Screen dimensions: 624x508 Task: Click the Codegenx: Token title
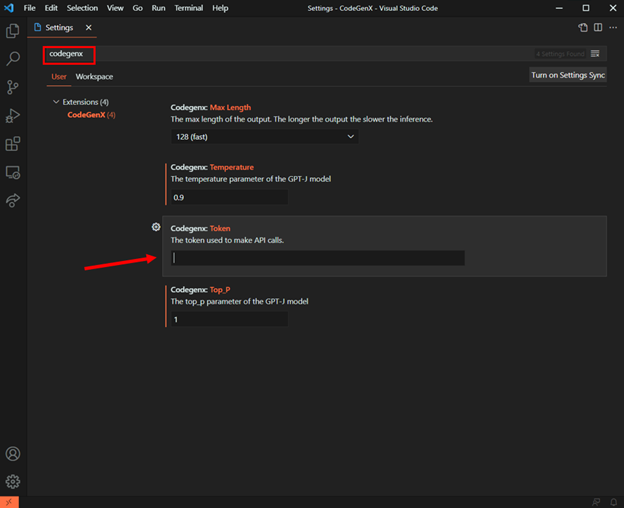tap(200, 228)
